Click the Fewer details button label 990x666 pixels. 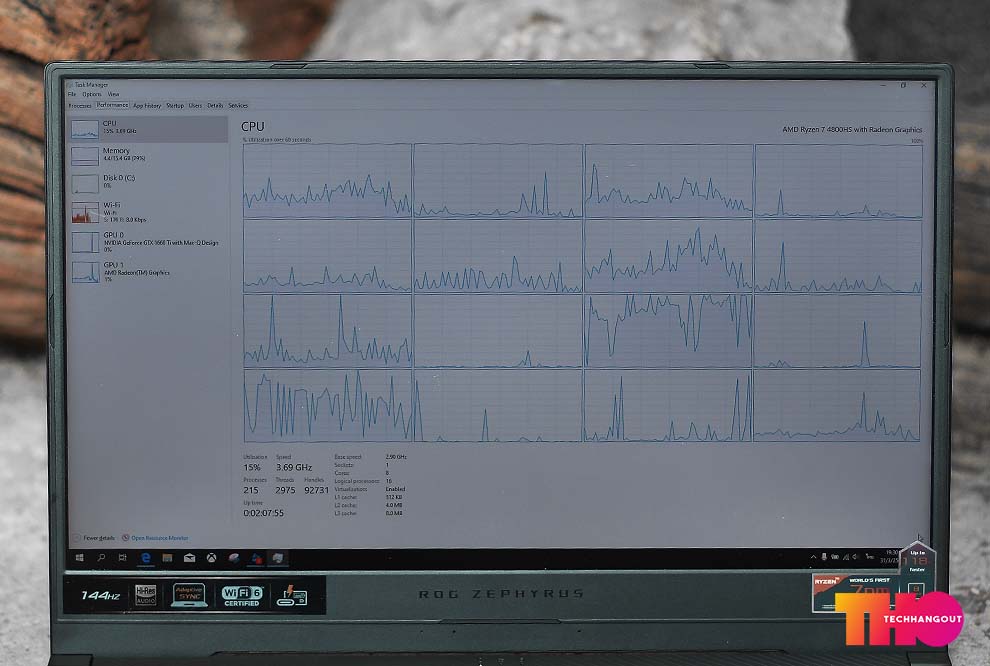(x=99, y=538)
